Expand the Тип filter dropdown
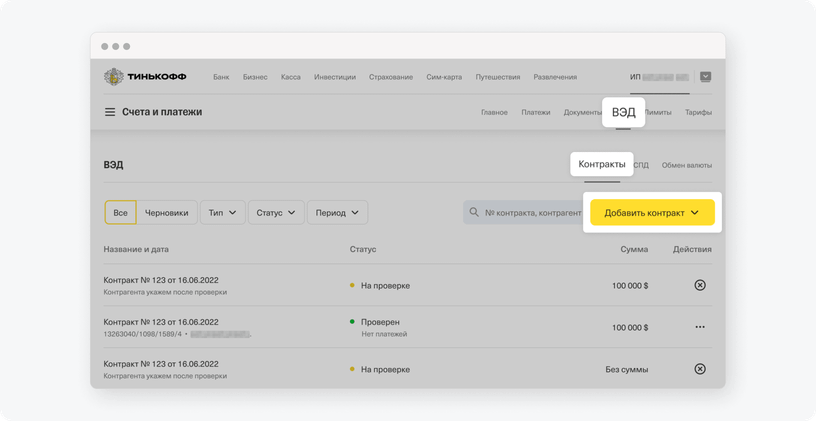The width and height of the screenshot is (816, 421). click(x=222, y=212)
